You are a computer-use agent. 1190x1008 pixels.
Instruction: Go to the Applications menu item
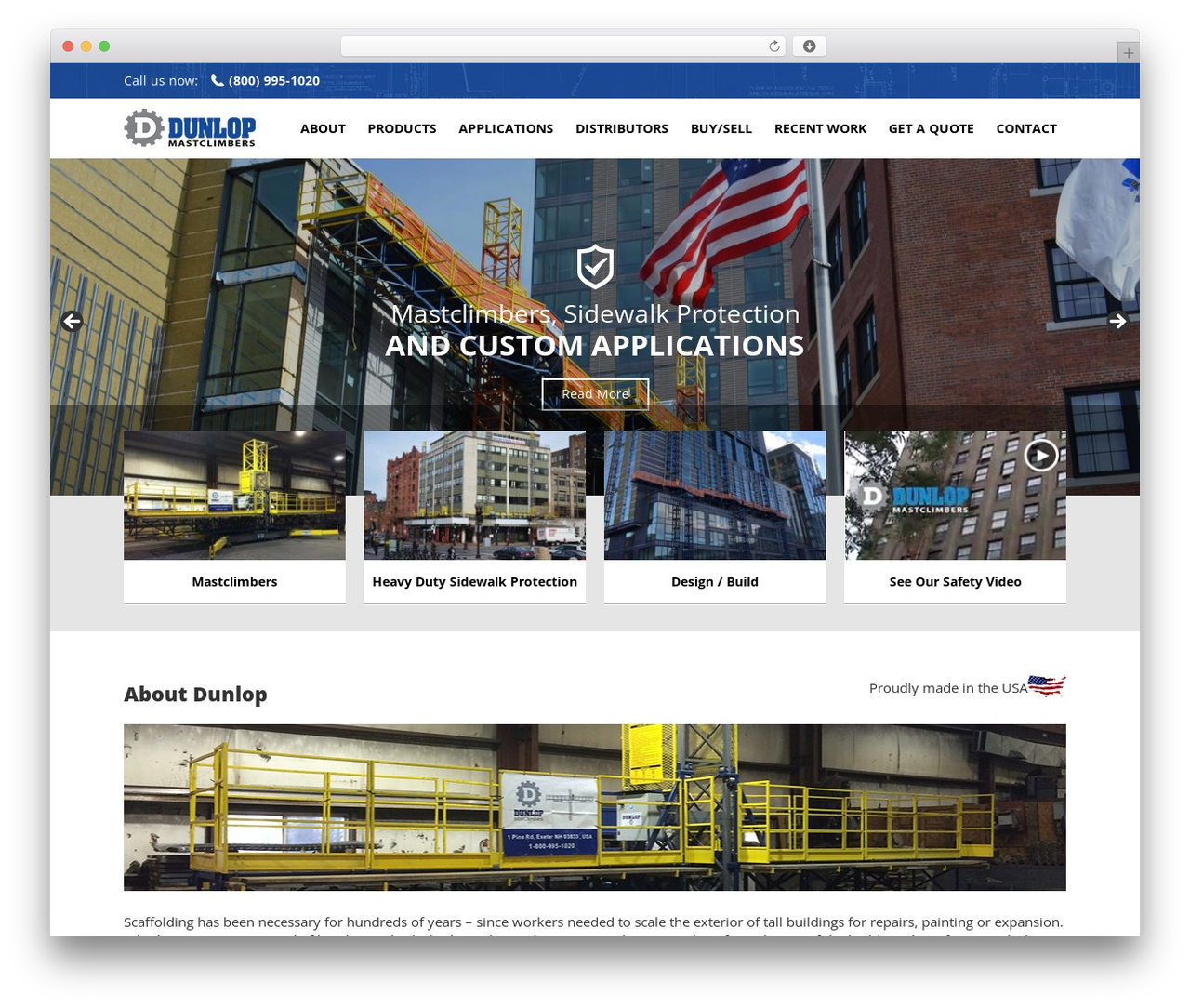(506, 128)
